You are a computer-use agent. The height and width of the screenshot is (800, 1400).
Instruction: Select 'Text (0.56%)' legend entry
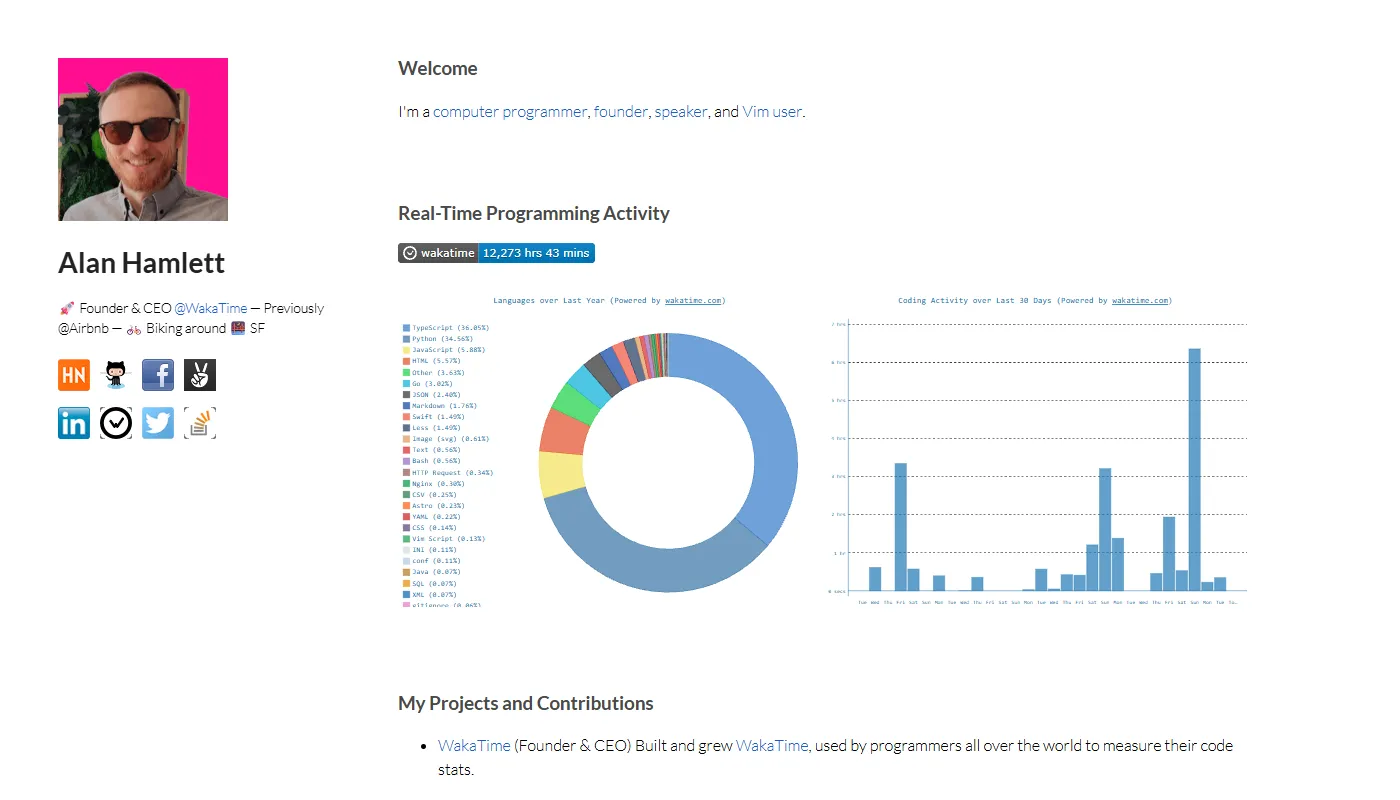point(431,450)
